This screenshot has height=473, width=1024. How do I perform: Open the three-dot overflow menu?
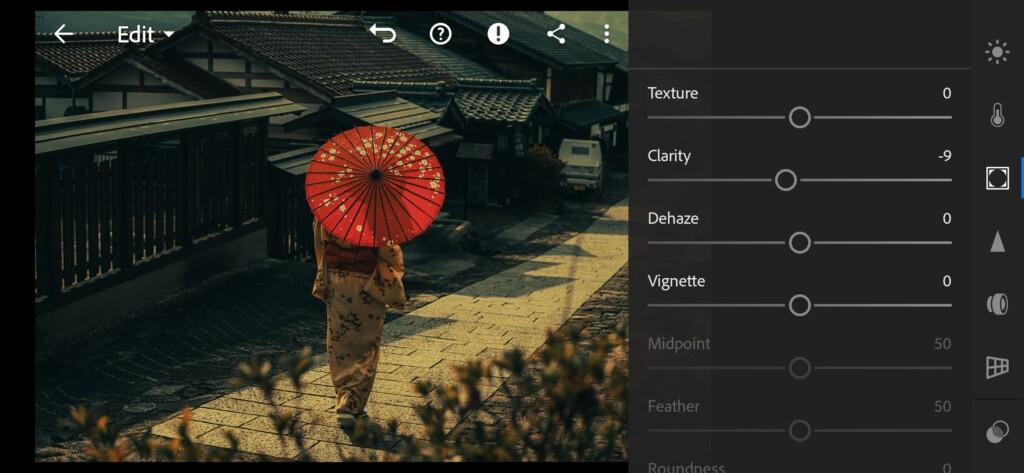(x=607, y=34)
